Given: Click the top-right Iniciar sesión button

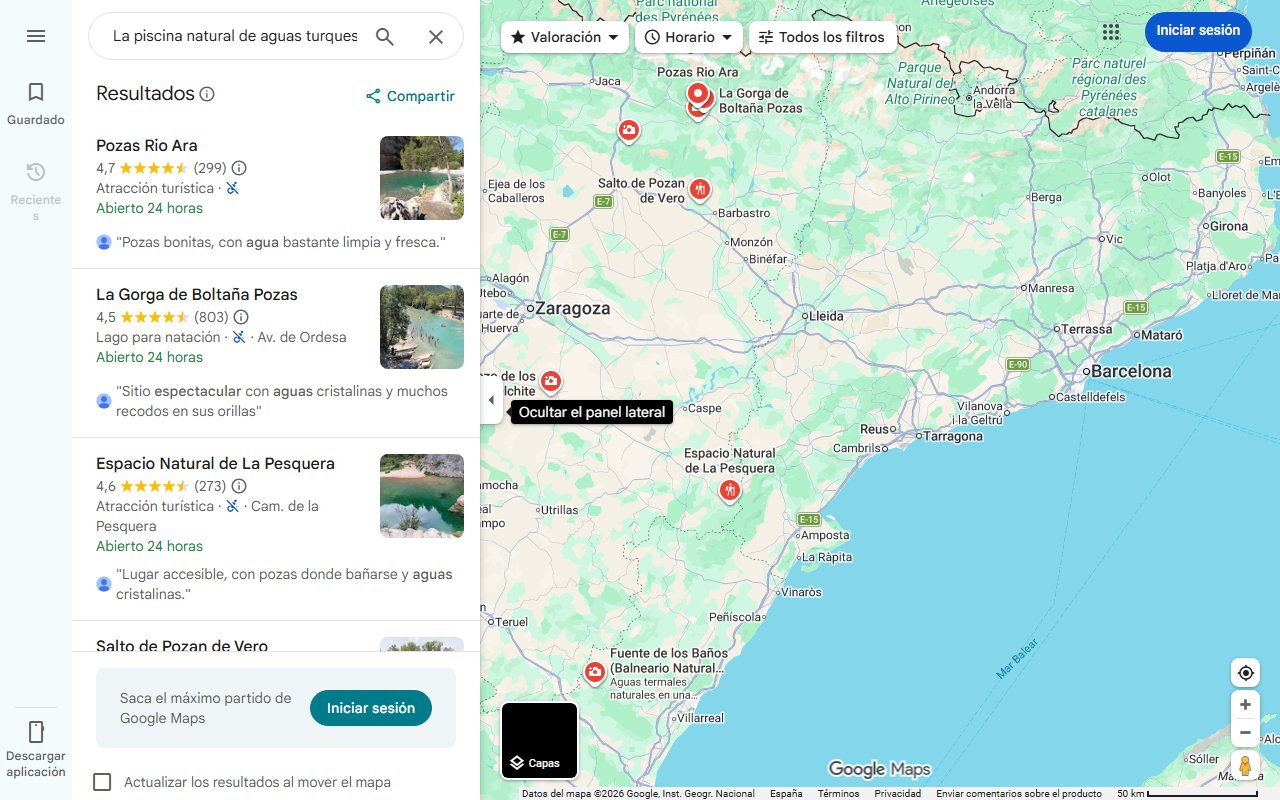Looking at the screenshot, I should point(1198,31).
